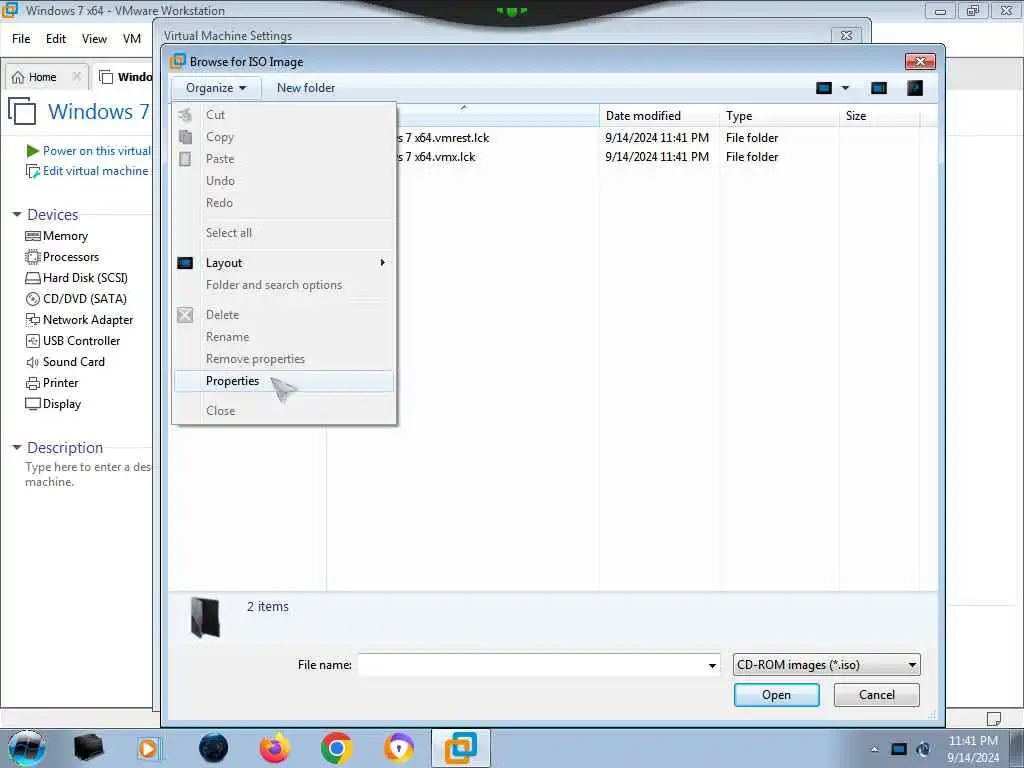The width and height of the screenshot is (1024, 768).
Task: Select the 7 x64.vmrest.lck folder
Action: [443, 138]
